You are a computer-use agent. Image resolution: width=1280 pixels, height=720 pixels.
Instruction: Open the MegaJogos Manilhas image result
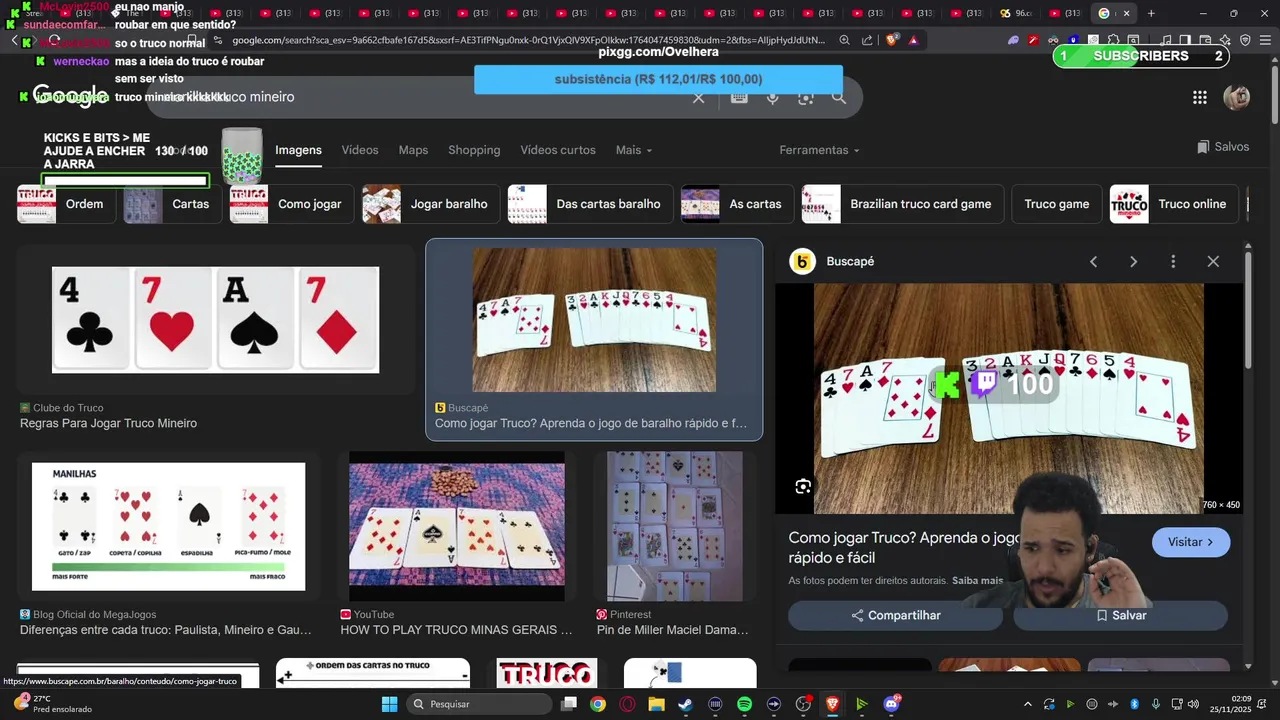coord(168,526)
